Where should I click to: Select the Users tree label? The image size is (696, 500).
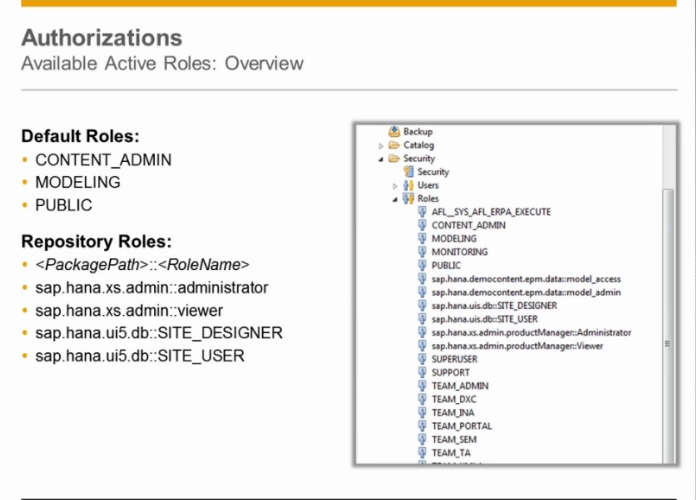pyautogui.click(x=428, y=185)
